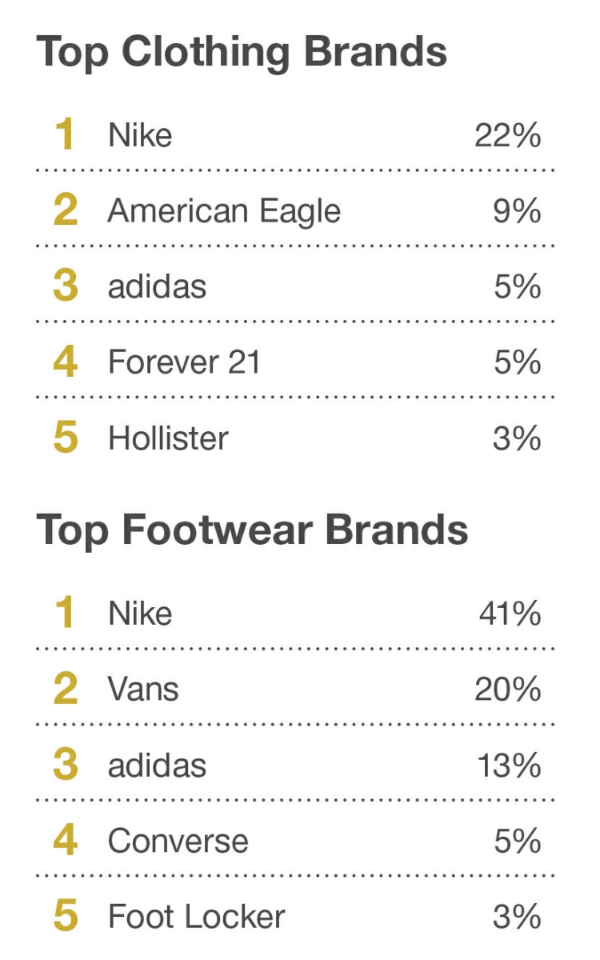Viewport: 600px width, 960px height.
Task: Click the 13% footwear share value
Action: coord(508,765)
